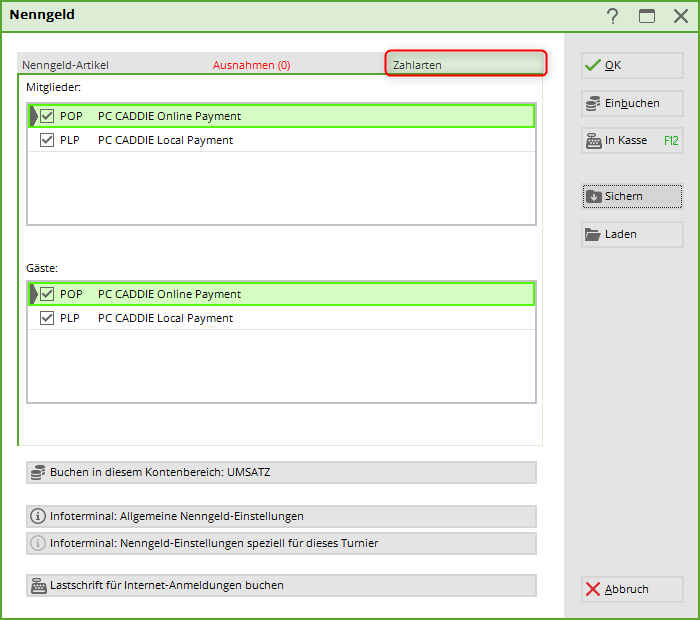Click coins icon in Buchen Kontenbereich UMSATZ

[x=39, y=472]
